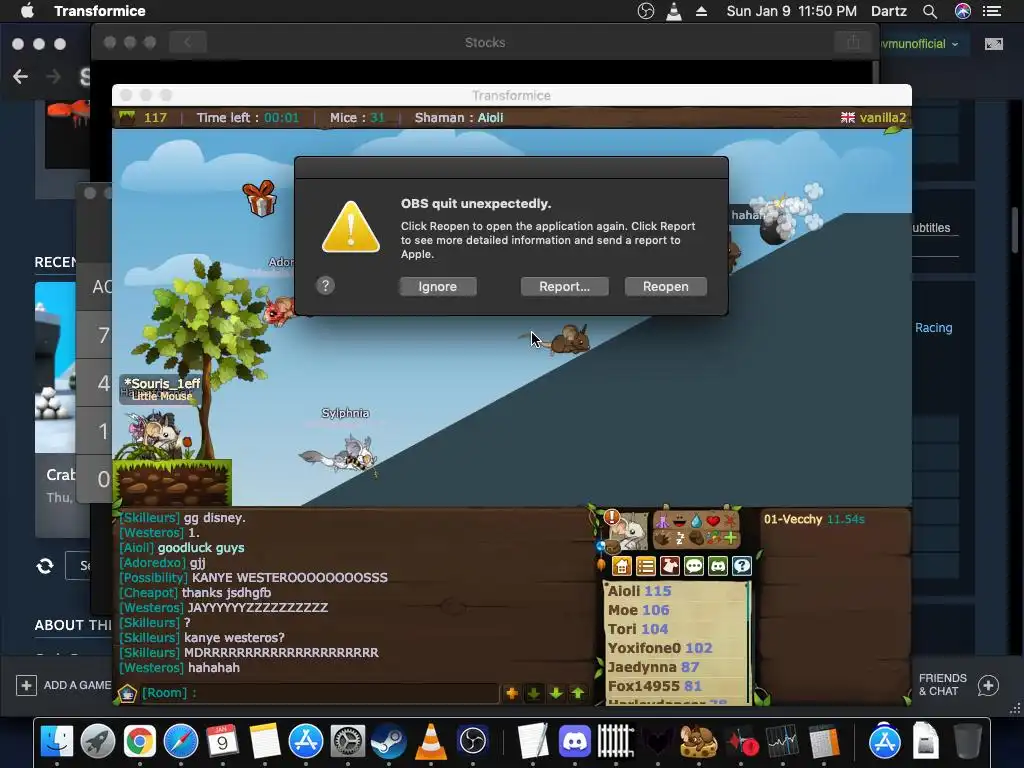Open Steam from the Dock
This screenshot has height=768, width=1024.
tap(389, 741)
